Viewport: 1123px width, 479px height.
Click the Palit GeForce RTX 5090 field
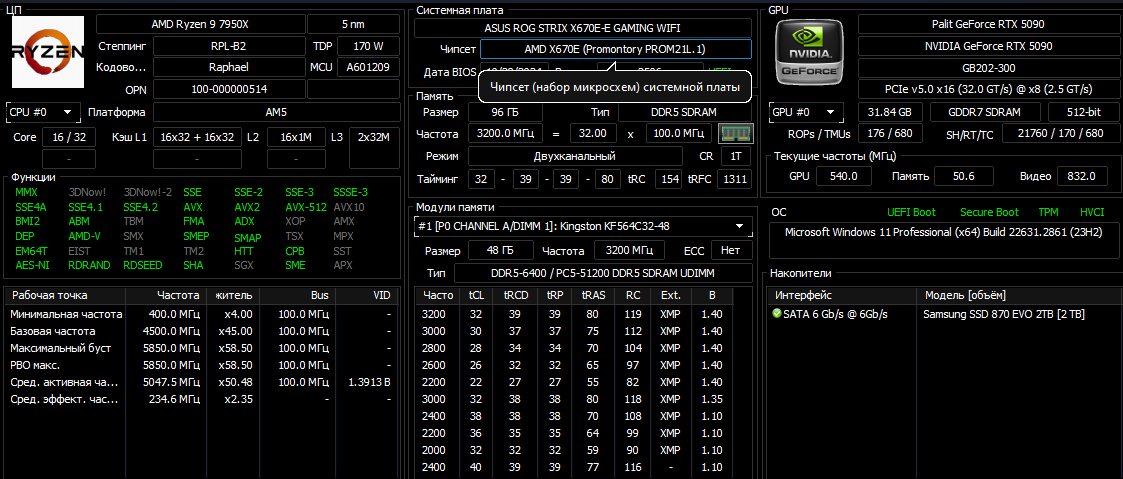(x=988, y=24)
